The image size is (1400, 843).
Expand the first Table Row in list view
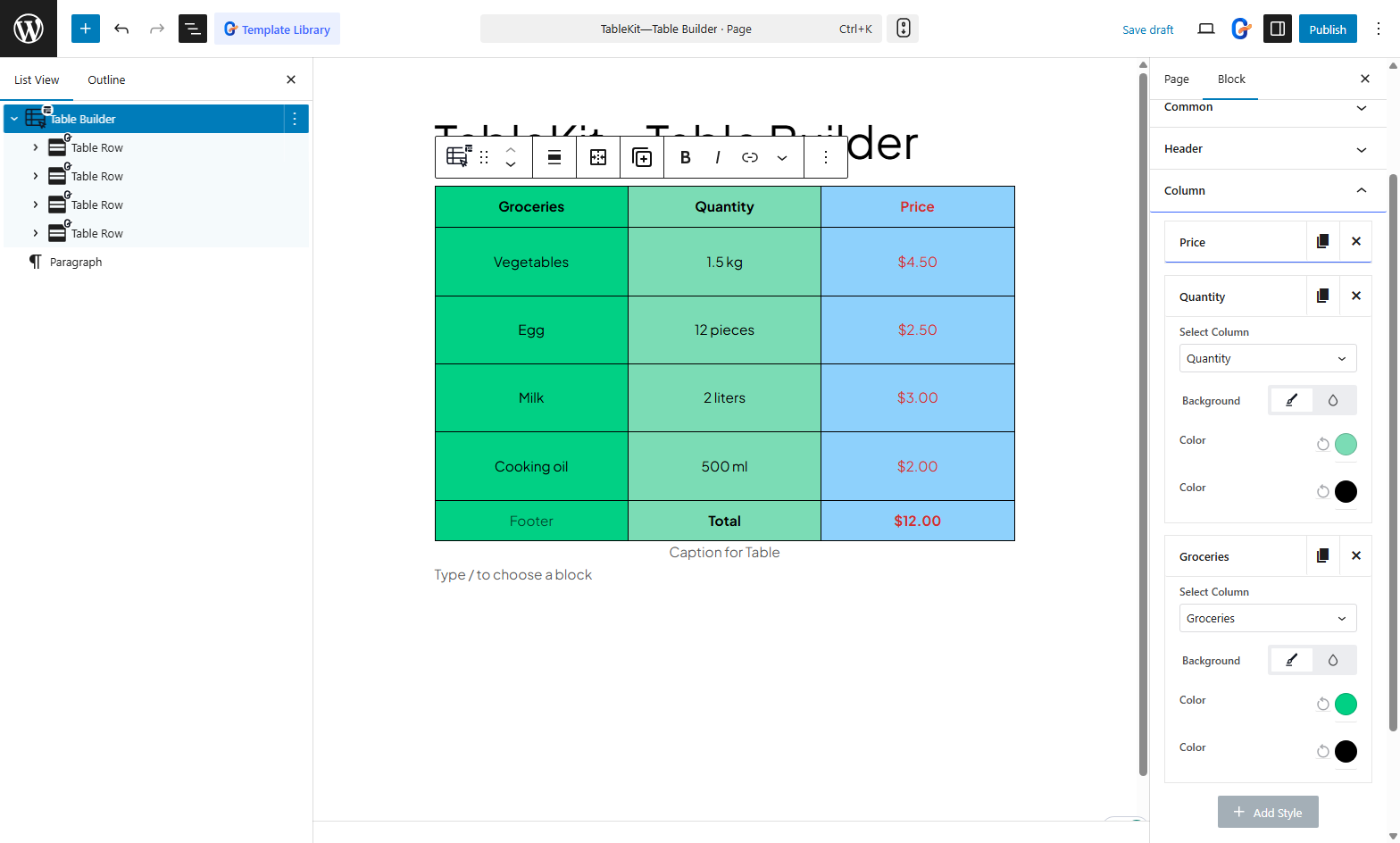click(36, 147)
